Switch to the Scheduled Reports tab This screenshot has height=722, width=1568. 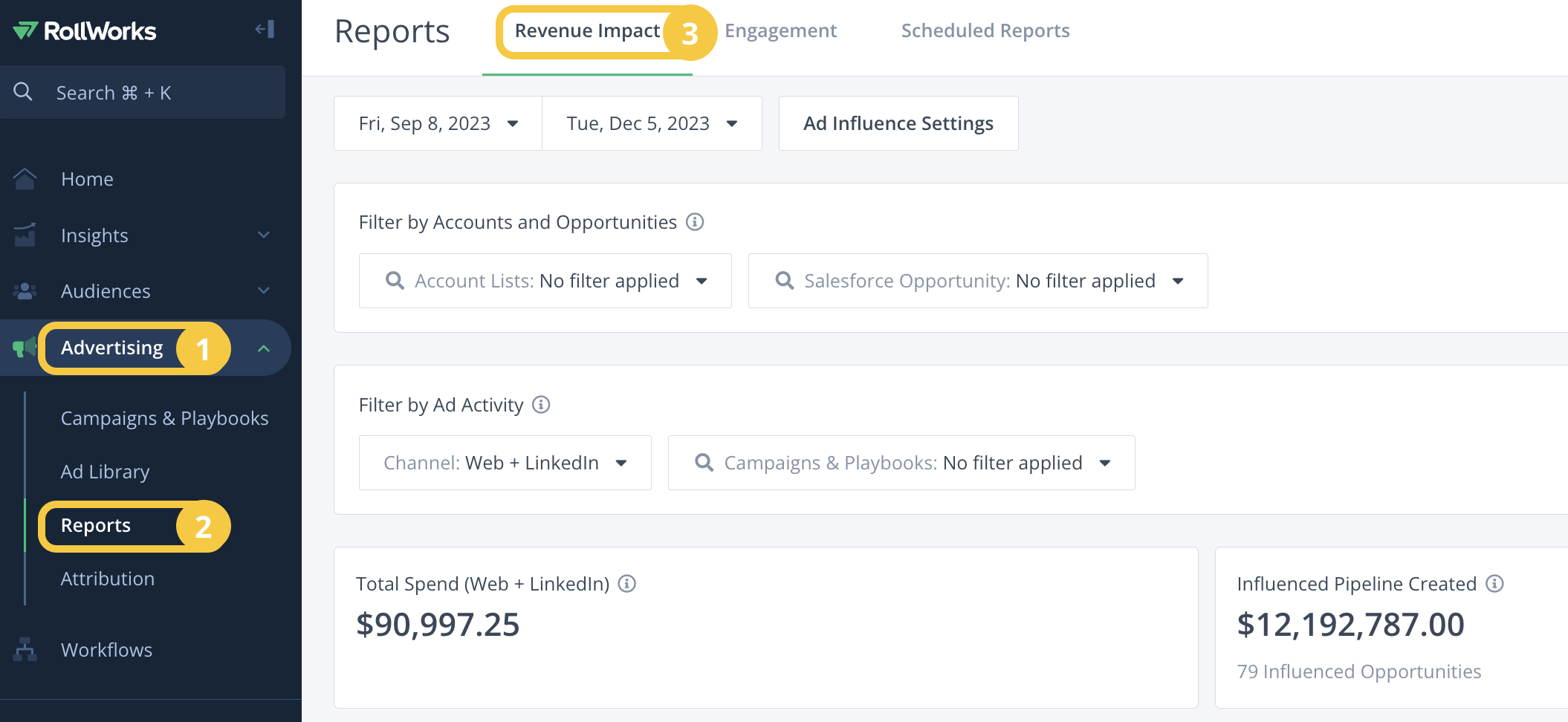(x=985, y=30)
